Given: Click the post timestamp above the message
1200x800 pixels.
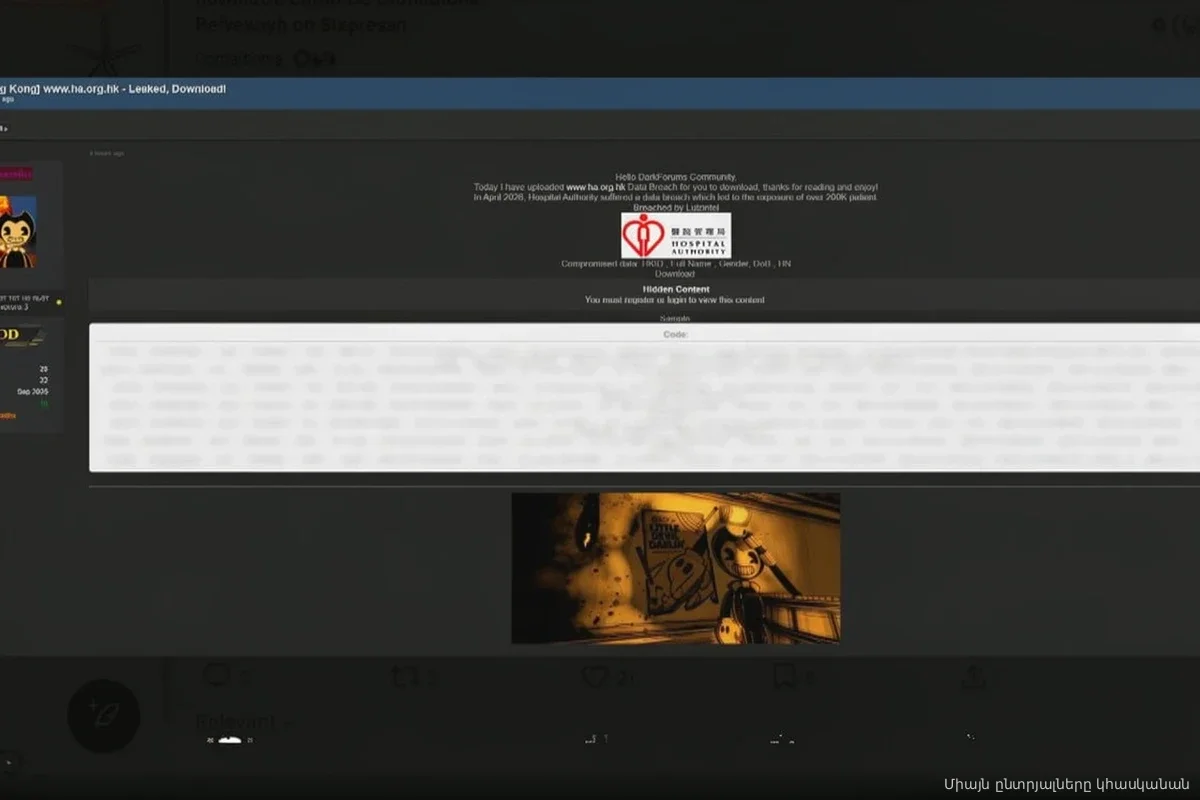Looking at the screenshot, I should (x=107, y=153).
